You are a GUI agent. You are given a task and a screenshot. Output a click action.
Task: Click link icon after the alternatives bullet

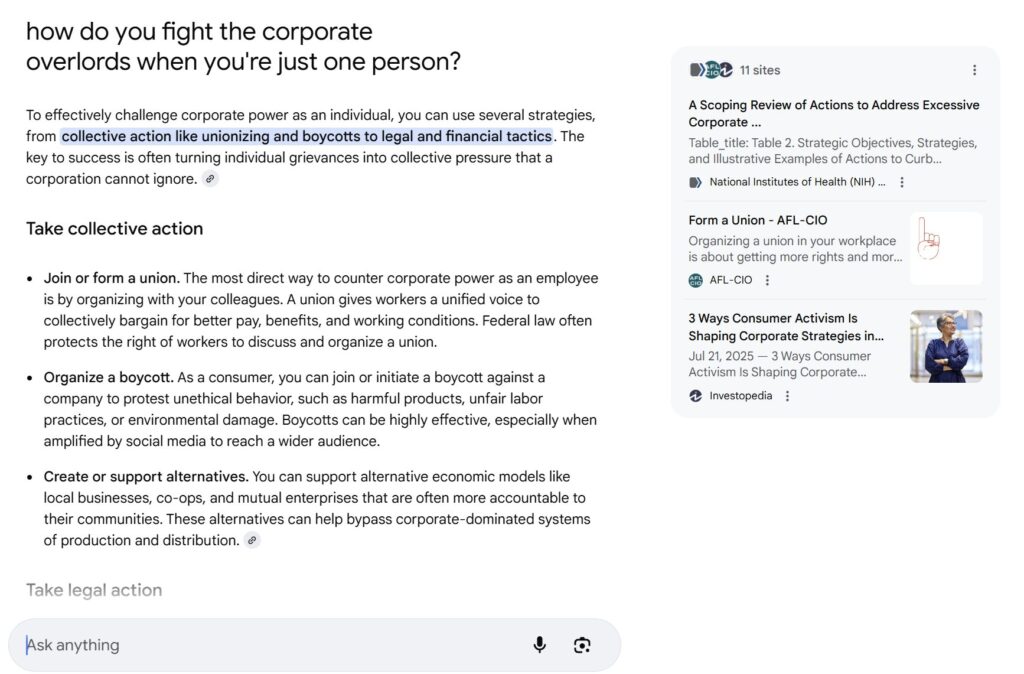click(252, 541)
